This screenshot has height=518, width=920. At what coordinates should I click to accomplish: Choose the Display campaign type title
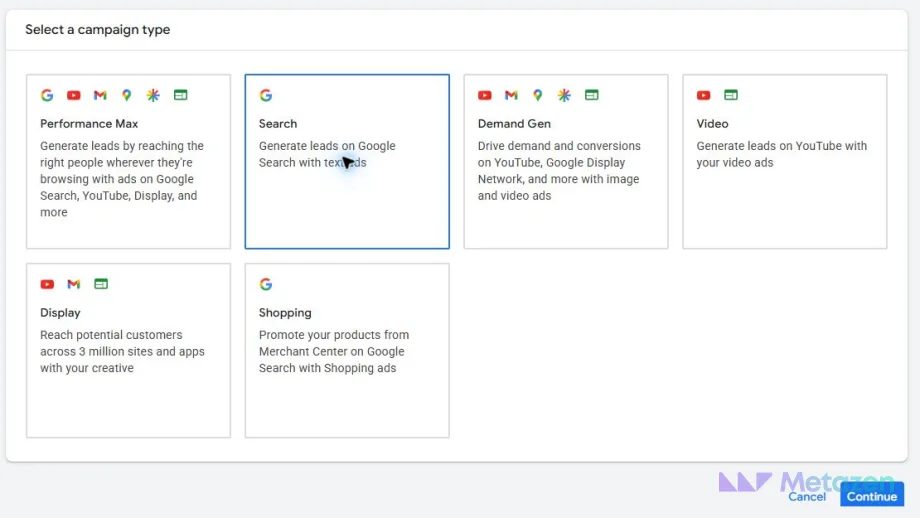[x=60, y=313]
